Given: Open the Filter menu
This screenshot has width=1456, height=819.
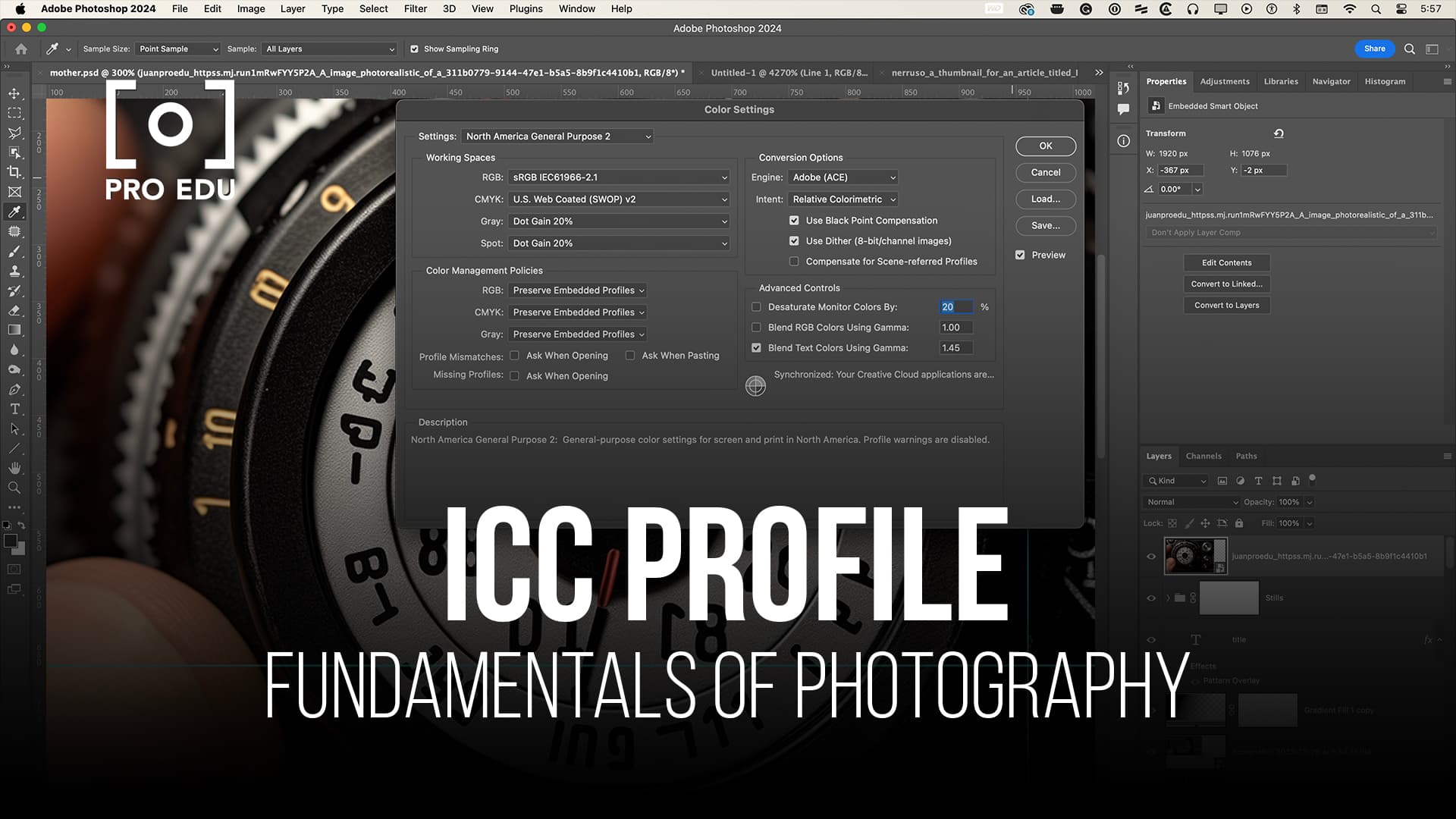Looking at the screenshot, I should pyautogui.click(x=415, y=8).
